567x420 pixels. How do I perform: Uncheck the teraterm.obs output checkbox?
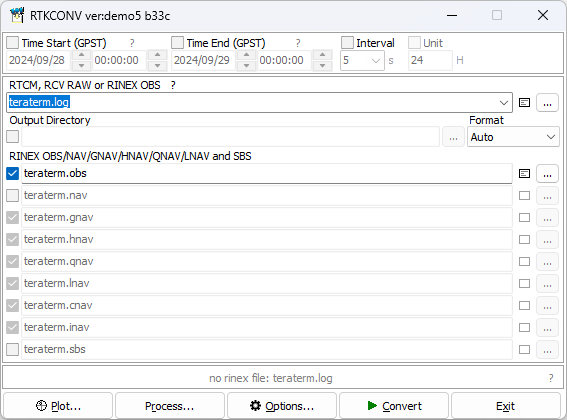(x=13, y=174)
